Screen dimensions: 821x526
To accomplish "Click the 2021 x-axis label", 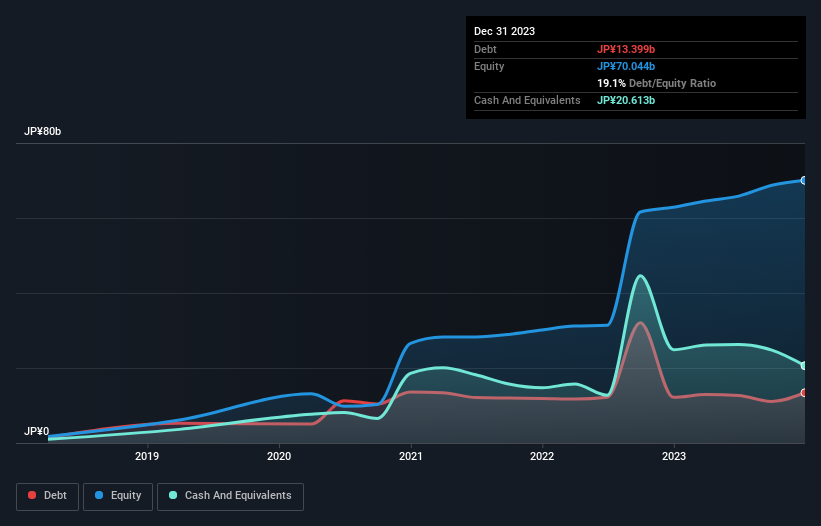I will 410,456.
